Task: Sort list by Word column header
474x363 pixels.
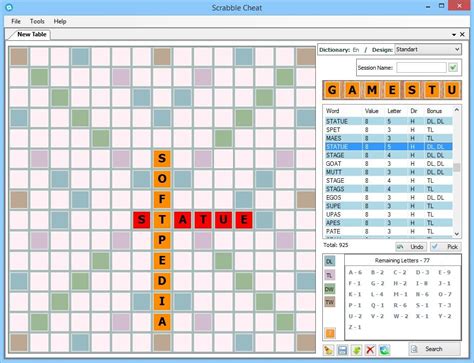Action: pyautogui.click(x=332, y=111)
